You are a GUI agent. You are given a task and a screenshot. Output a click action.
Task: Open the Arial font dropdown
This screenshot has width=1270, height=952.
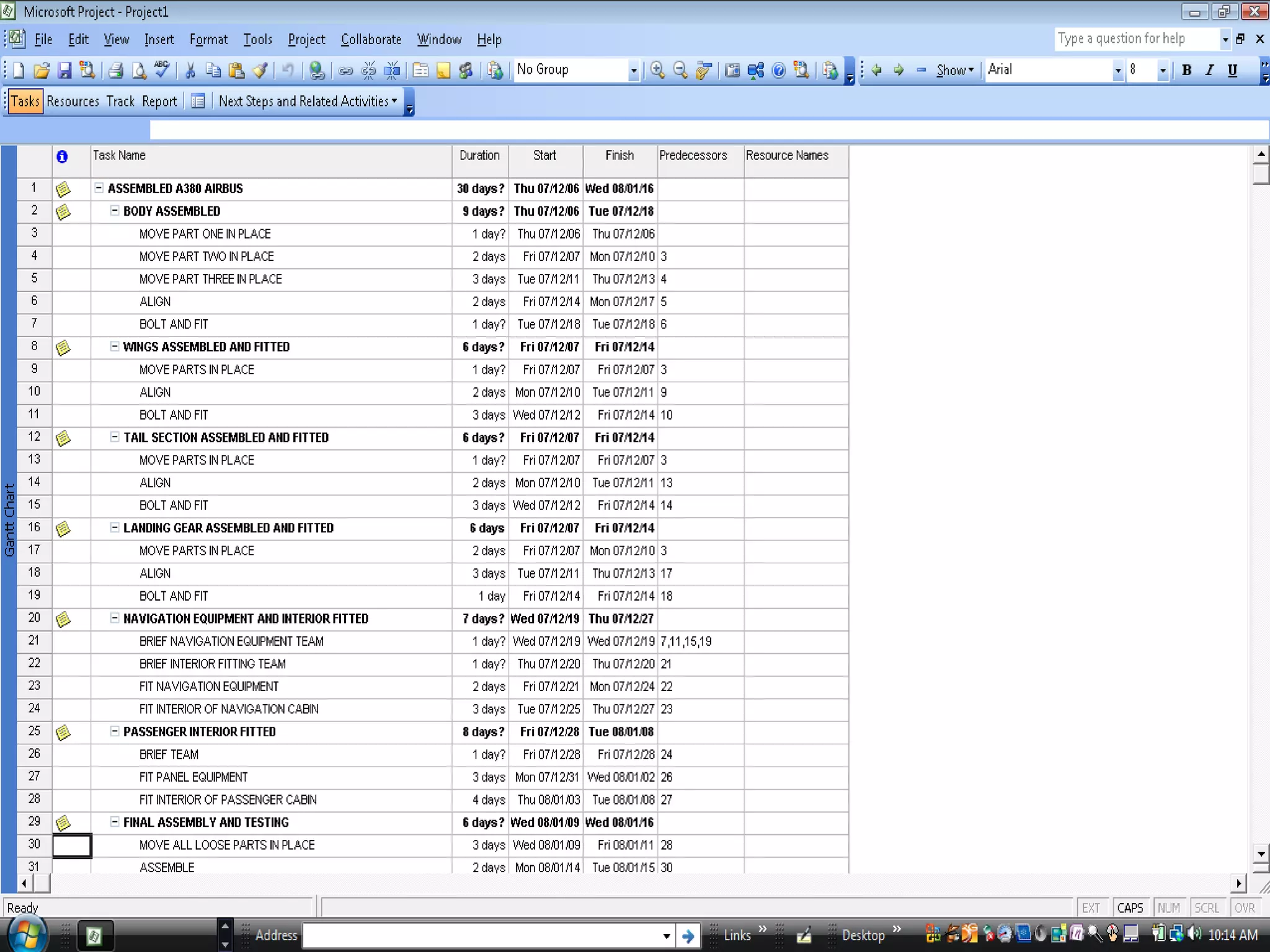[1117, 71]
